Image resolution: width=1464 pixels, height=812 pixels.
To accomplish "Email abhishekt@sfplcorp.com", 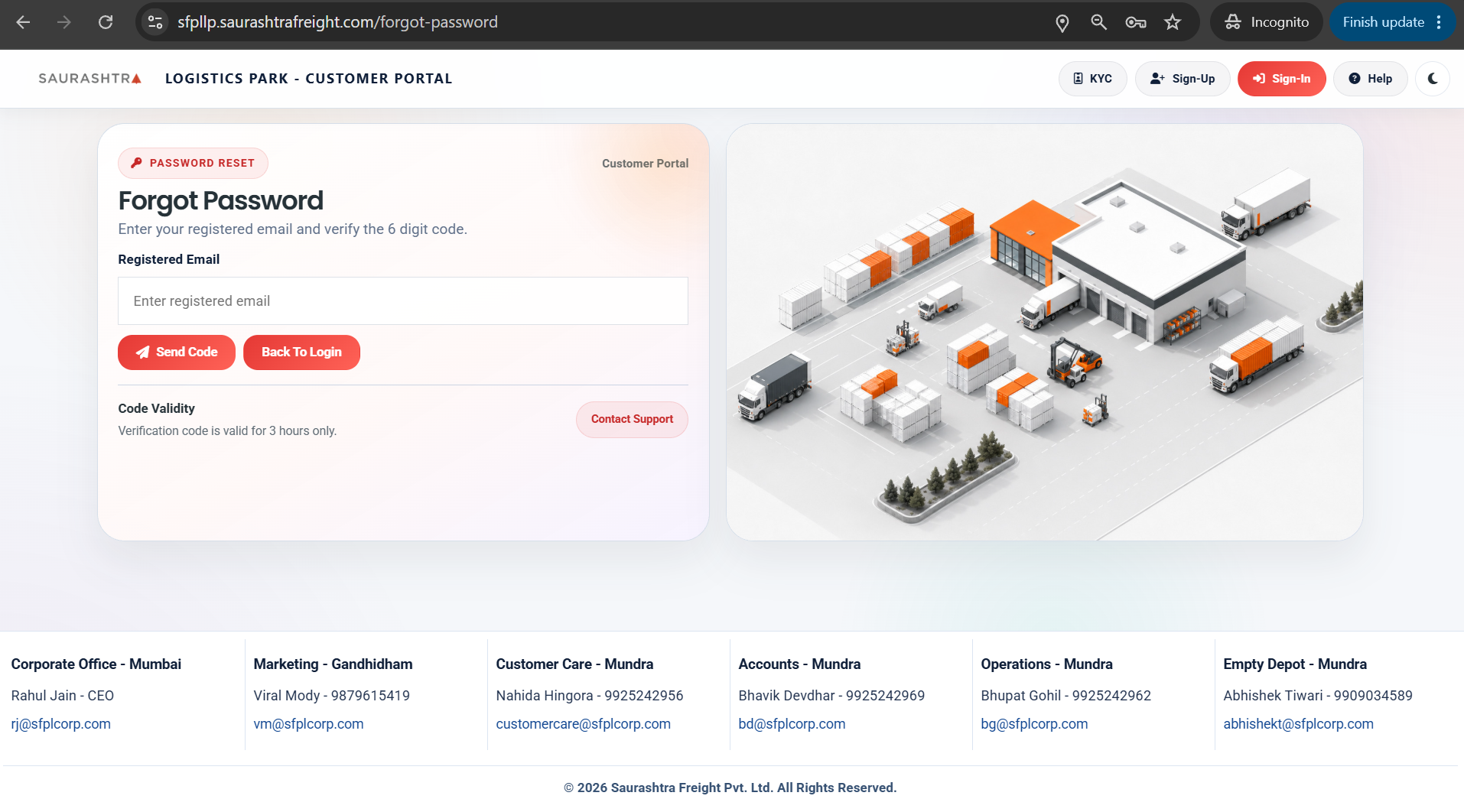I will coord(1299,724).
